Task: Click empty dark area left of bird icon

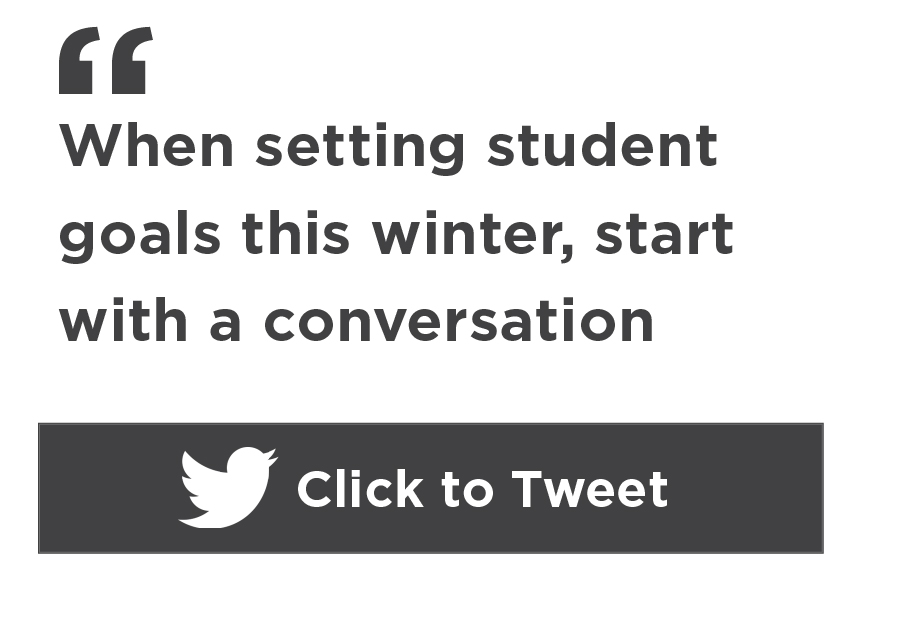Action: [108, 488]
